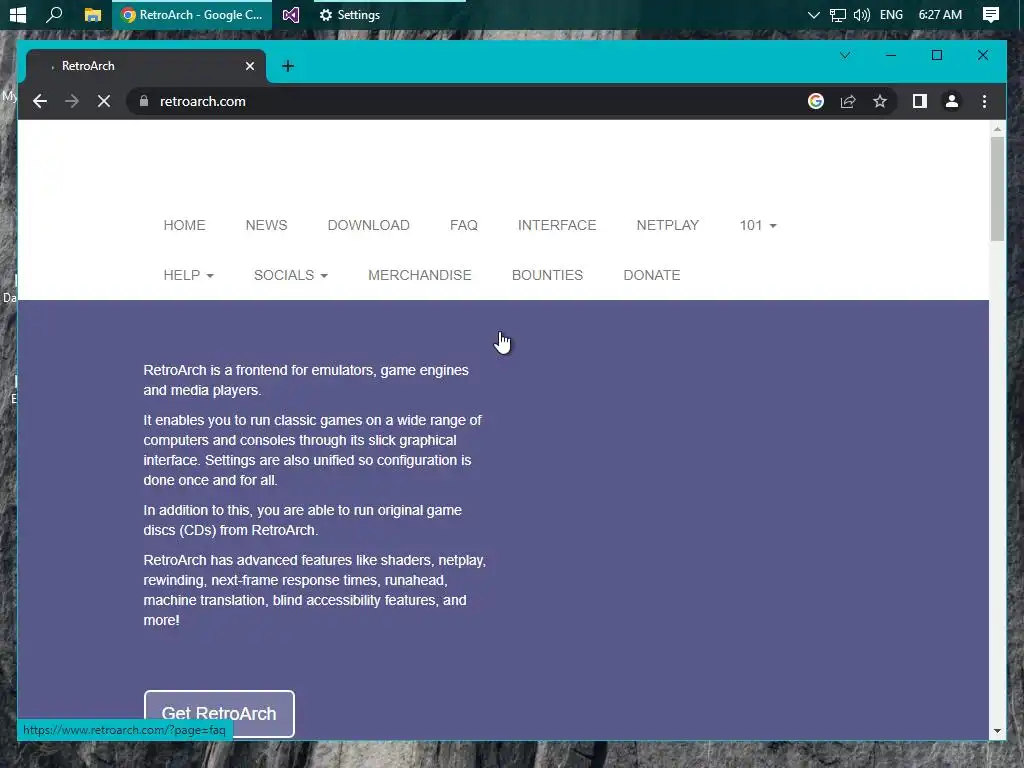Switch to Visual Studio taskbar icon

(291, 14)
